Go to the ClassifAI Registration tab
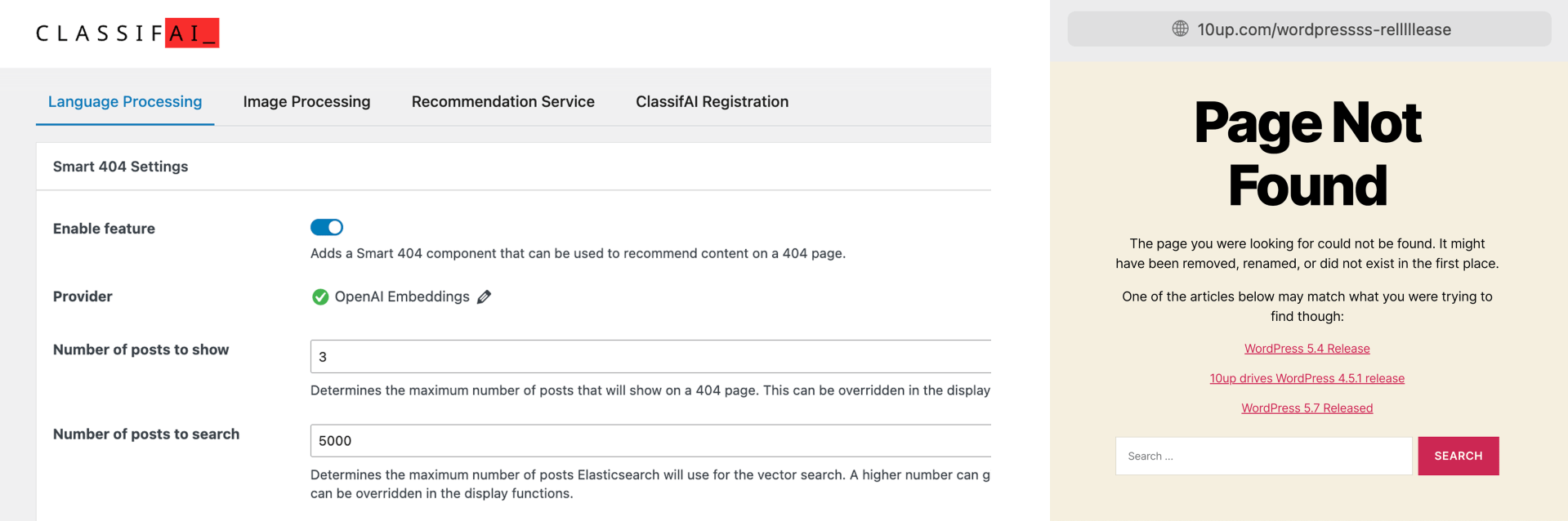1568x521 pixels. pyautogui.click(x=713, y=101)
